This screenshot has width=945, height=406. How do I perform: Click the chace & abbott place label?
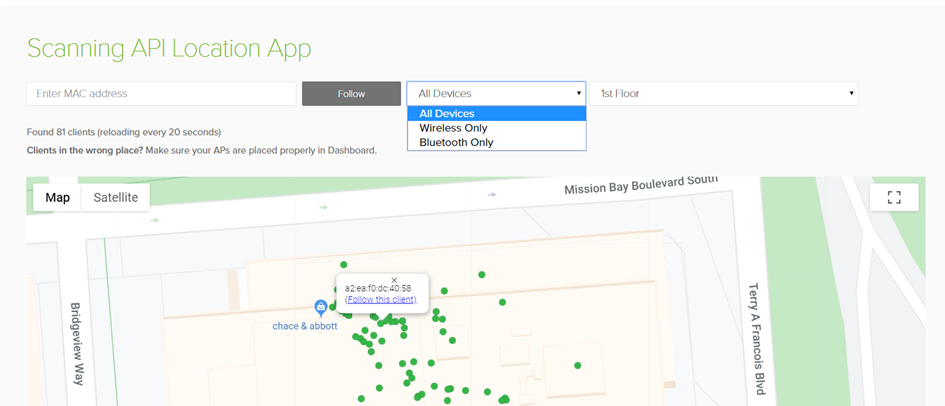coord(305,326)
